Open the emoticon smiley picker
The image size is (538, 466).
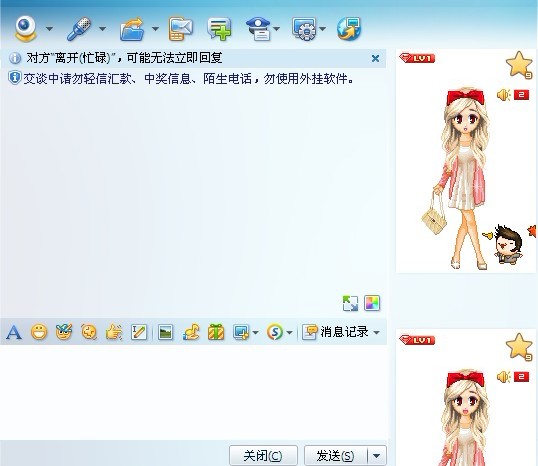39,332
